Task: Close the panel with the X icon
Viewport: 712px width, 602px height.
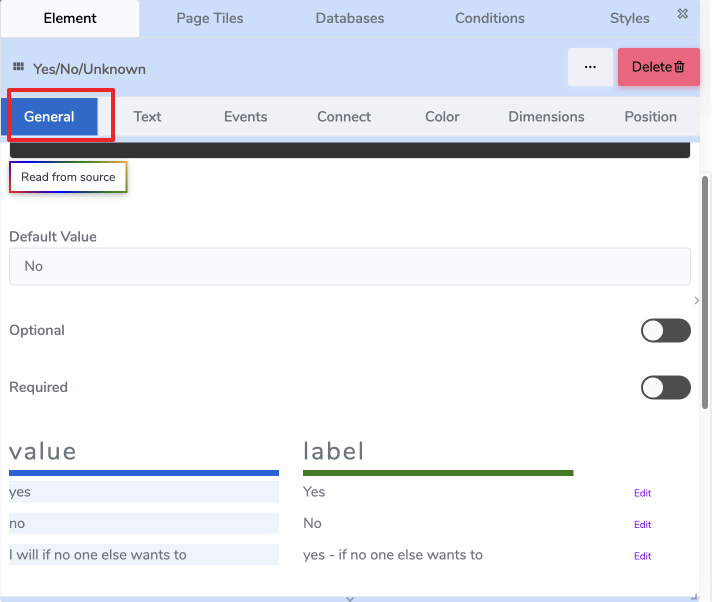Action: click(x=682, y=14)
